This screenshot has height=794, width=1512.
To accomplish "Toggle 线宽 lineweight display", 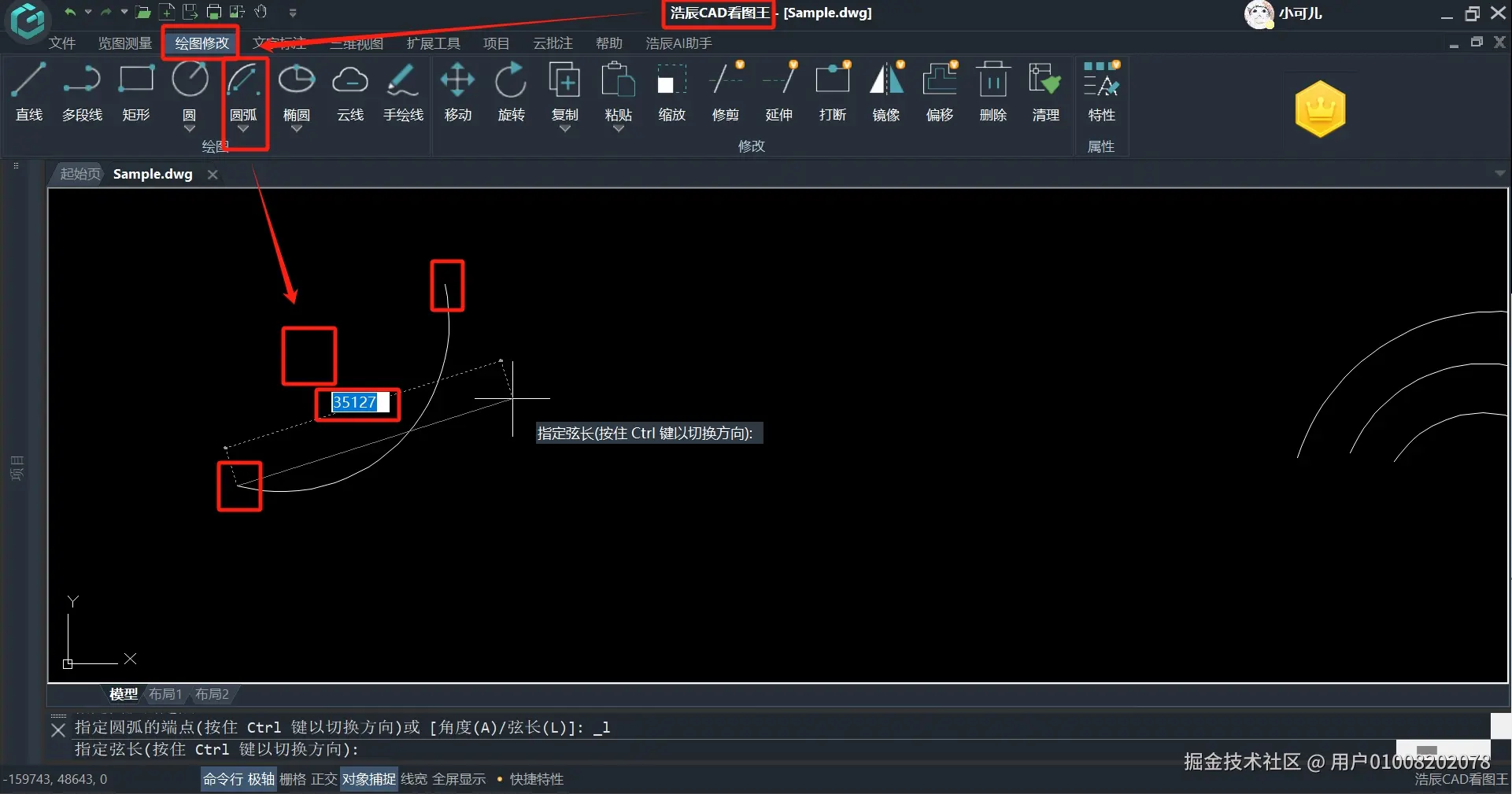I will pos(414,779).
